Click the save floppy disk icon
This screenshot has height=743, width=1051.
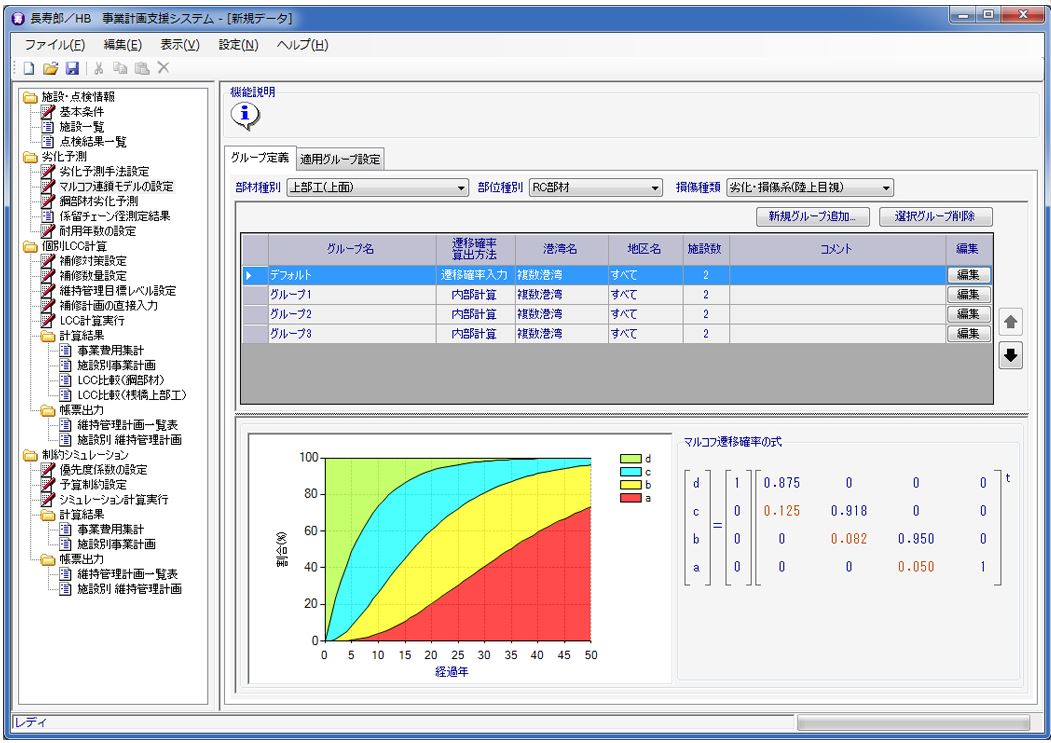(71, 68)
